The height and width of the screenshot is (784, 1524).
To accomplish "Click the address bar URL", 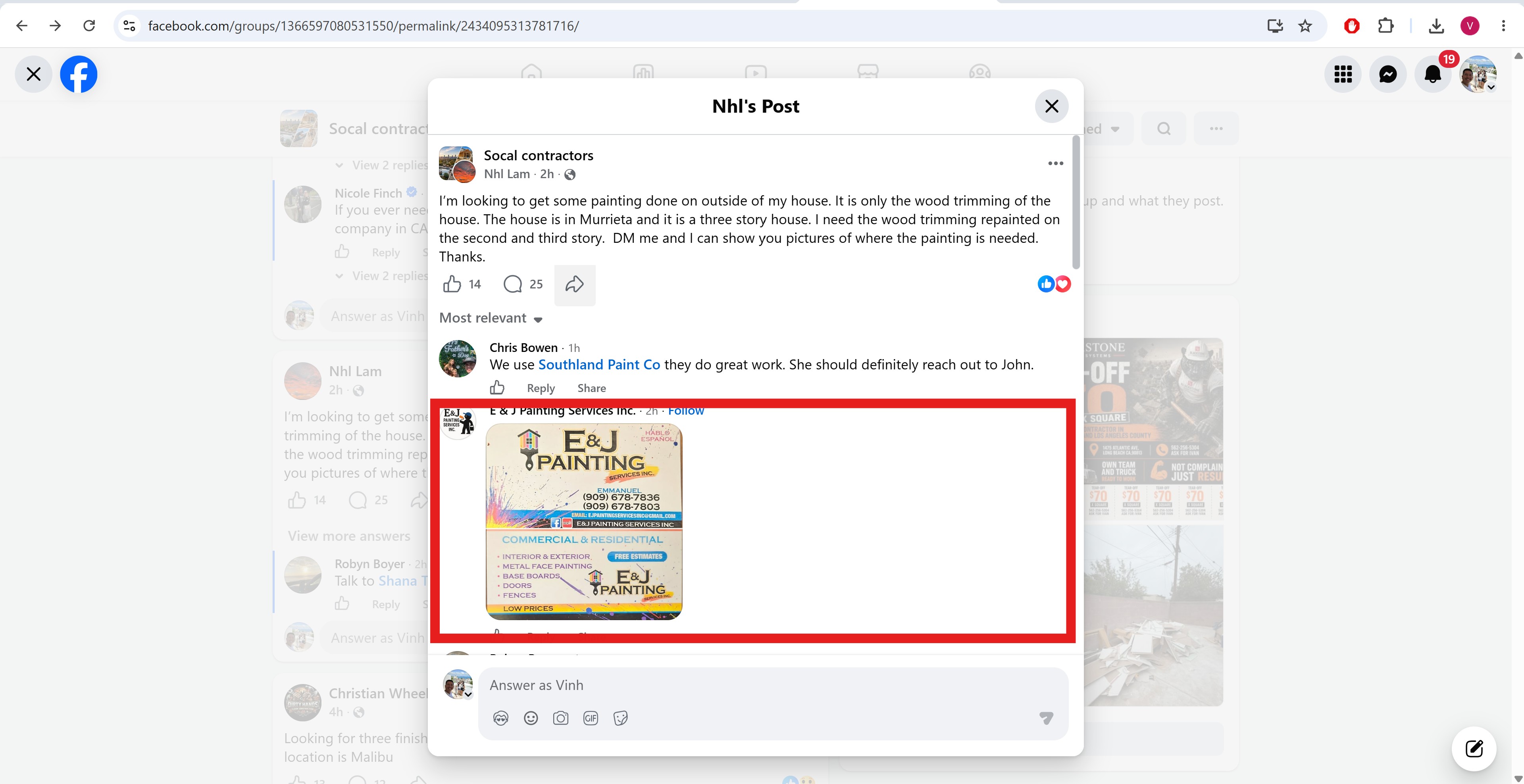I will [363, 26].
